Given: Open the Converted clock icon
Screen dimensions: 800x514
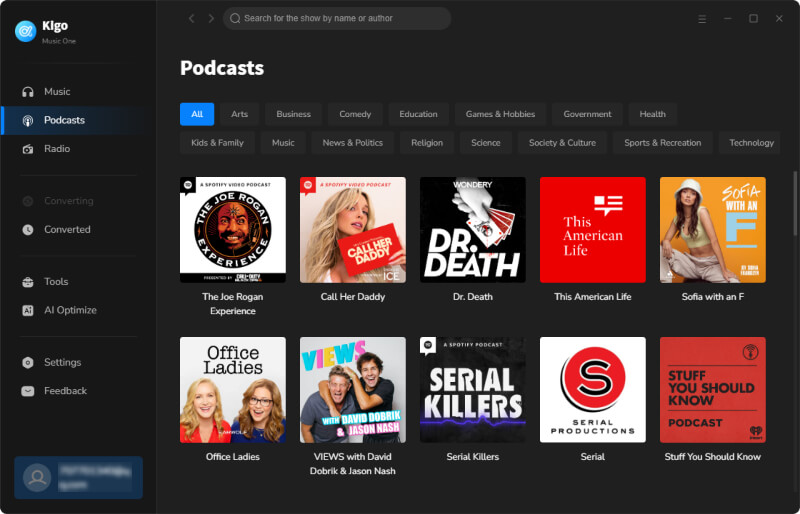Looking at the screenshot, I should [28, 230].
